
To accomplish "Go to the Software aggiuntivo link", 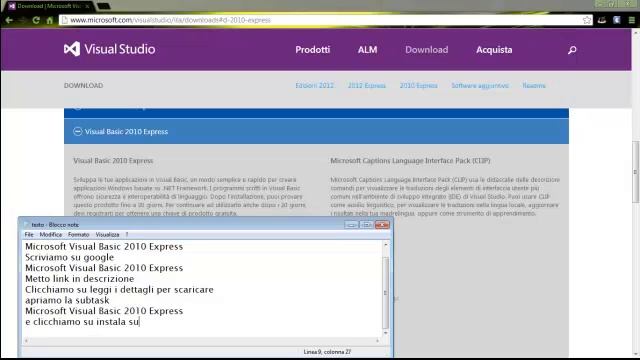I will (480, 85).
